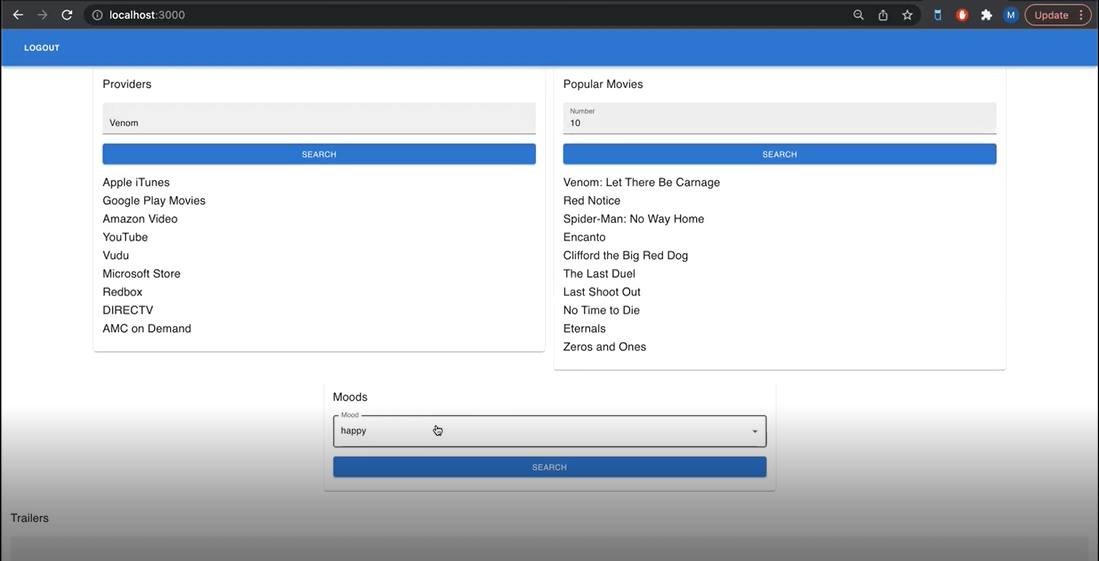
Task: Open the Extensions puzzle piece menu
Action: coord(986,15)
